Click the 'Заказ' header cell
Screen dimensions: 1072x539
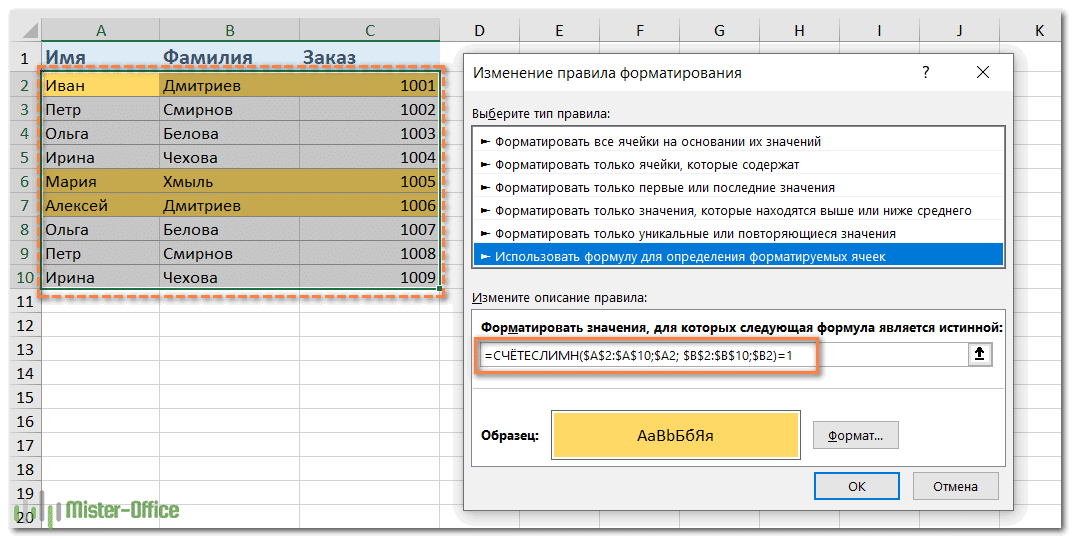tap(369, 57)
